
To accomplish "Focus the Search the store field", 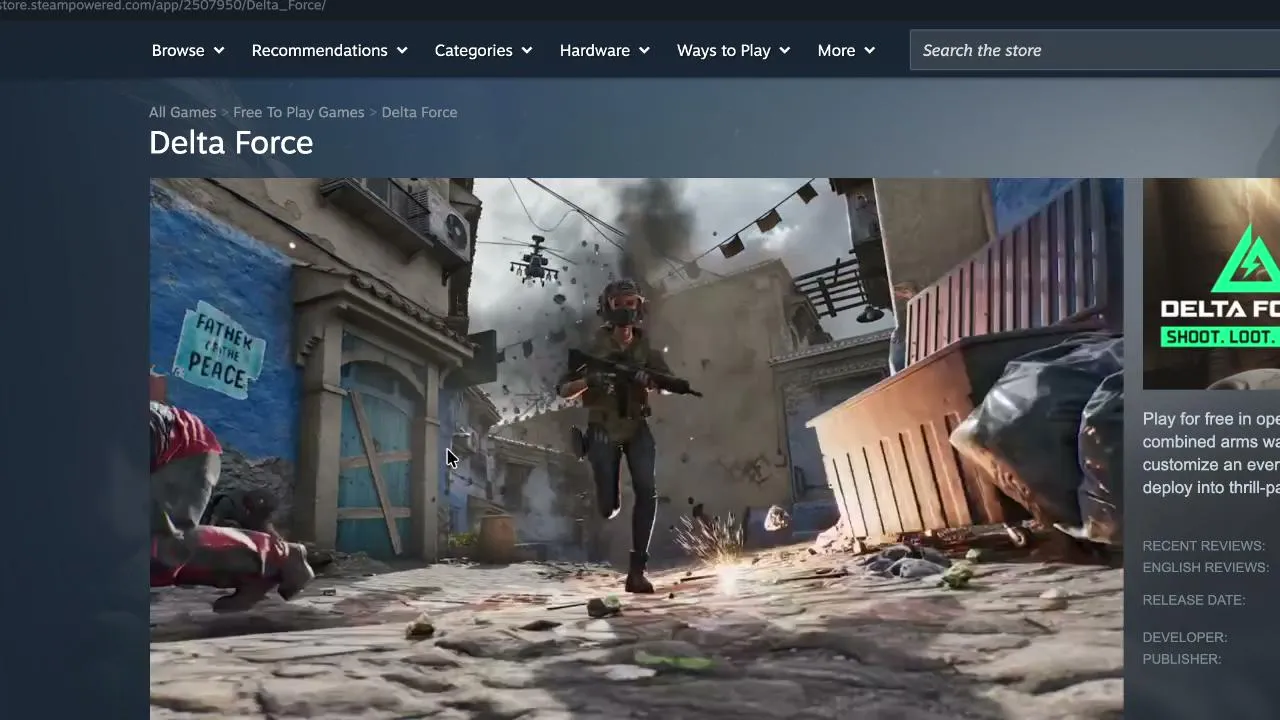I will point(1095,50).
